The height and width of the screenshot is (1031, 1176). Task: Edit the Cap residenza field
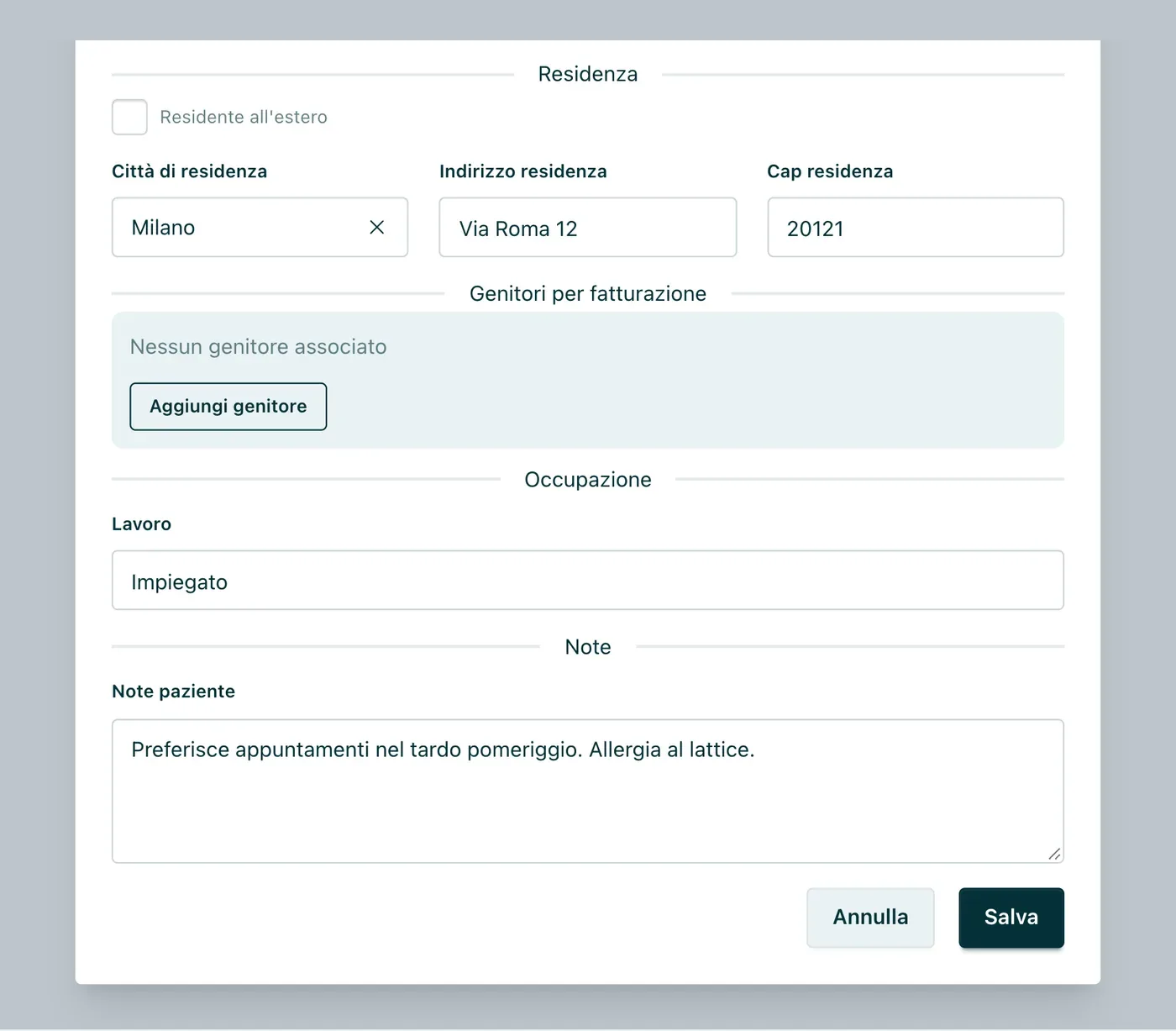(x=916, y=228)
